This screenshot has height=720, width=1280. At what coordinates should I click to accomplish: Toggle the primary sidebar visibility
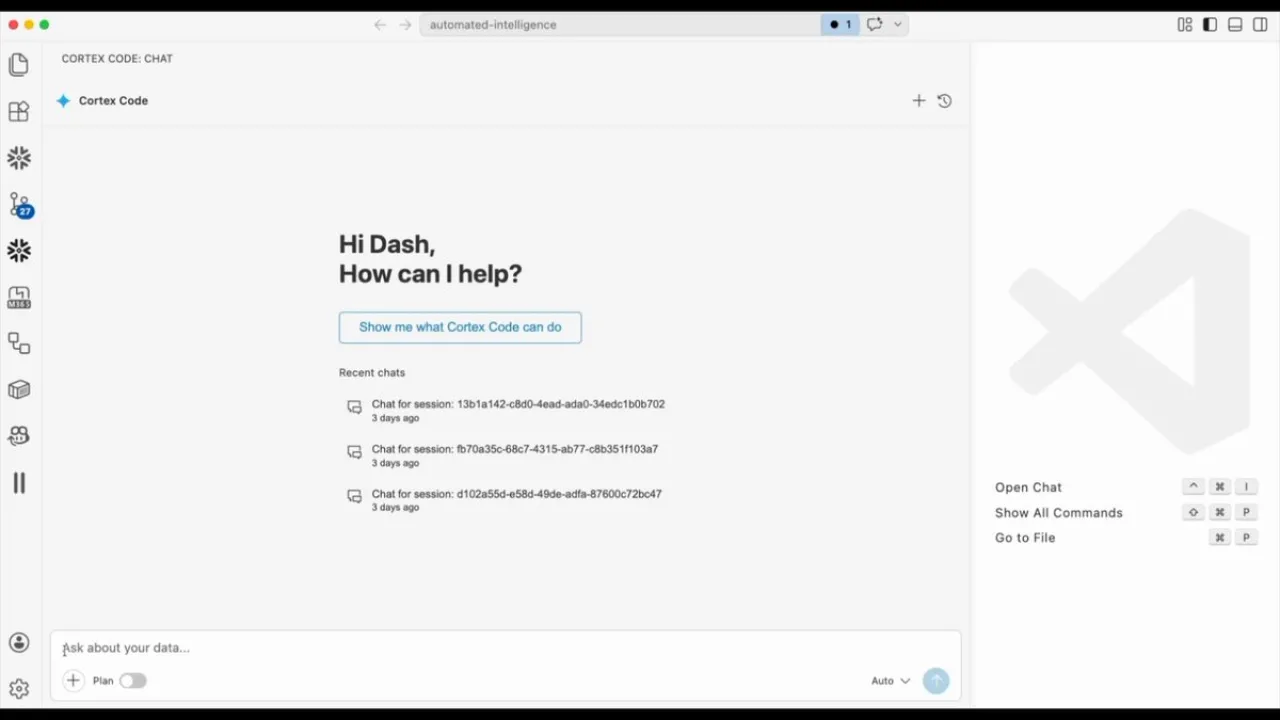click(x=1209, y=24)
